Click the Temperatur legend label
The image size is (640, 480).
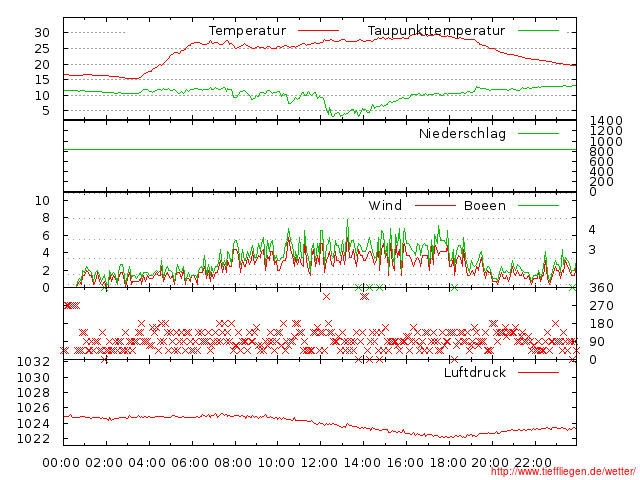click(247, 31)
